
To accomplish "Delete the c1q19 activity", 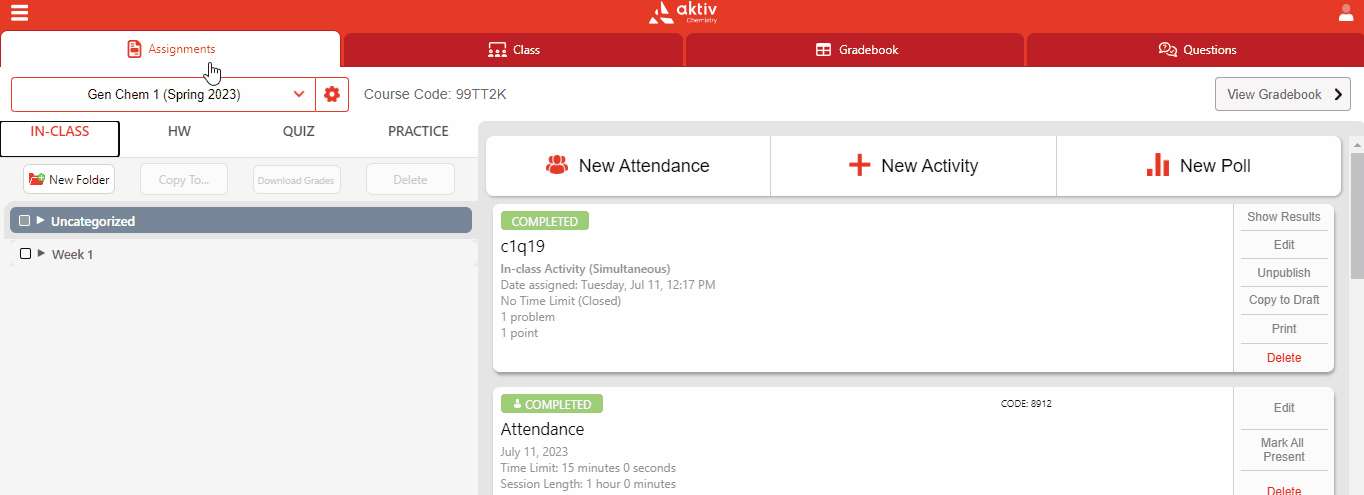I will point(1283,357).
